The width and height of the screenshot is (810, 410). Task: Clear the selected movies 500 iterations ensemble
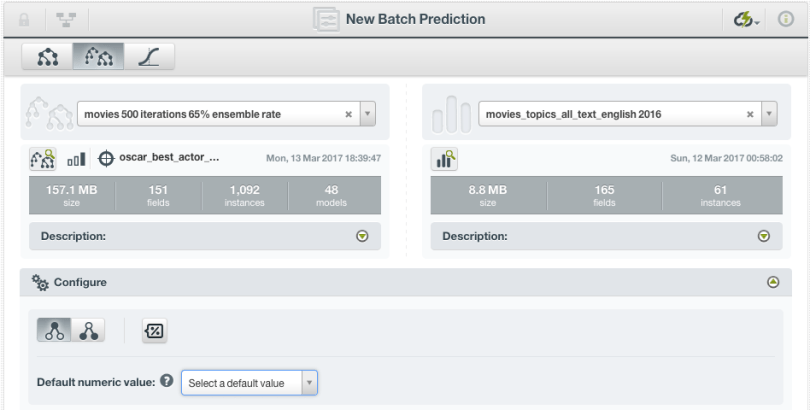[348, 114]
